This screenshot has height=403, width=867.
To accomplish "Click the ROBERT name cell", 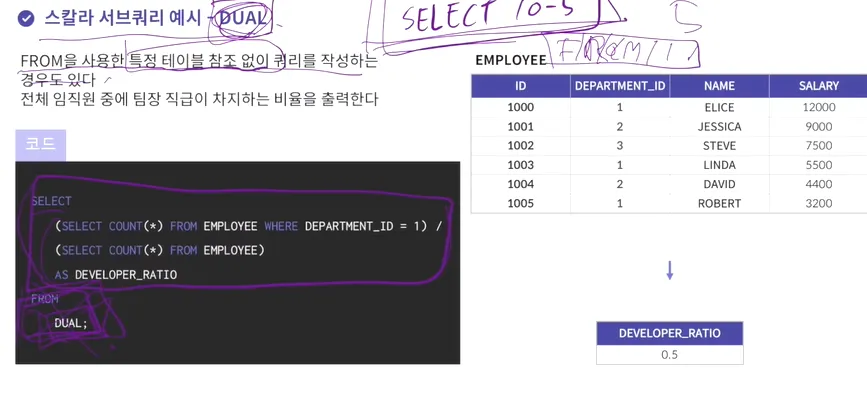I will click(x=719, y=203).
